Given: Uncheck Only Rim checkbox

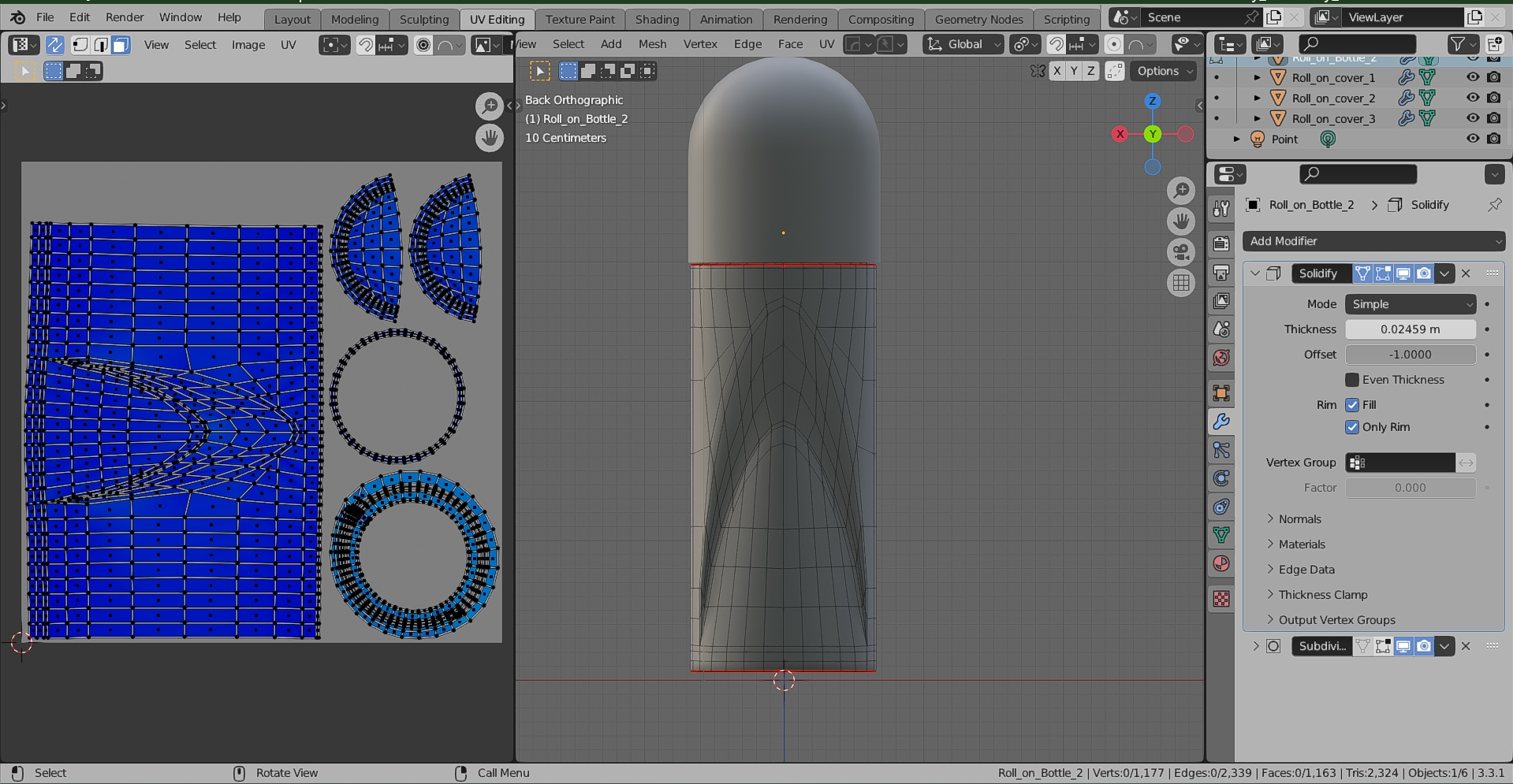Looking at the screenshot, I should coord(1352,427).
